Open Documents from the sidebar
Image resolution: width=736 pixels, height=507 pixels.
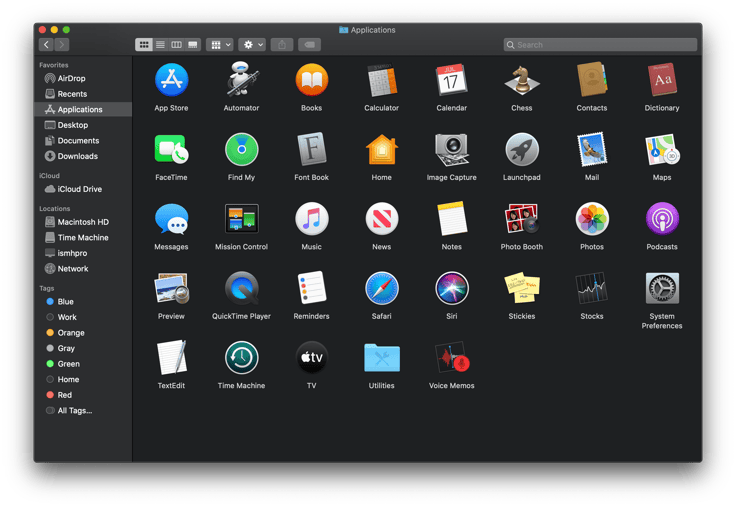[x=83, y=140]
